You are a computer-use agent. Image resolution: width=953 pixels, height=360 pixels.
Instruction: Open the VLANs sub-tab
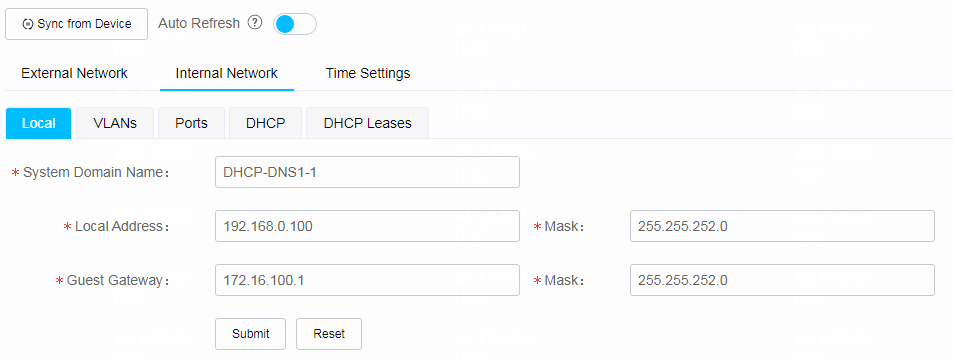click(115, 123)
